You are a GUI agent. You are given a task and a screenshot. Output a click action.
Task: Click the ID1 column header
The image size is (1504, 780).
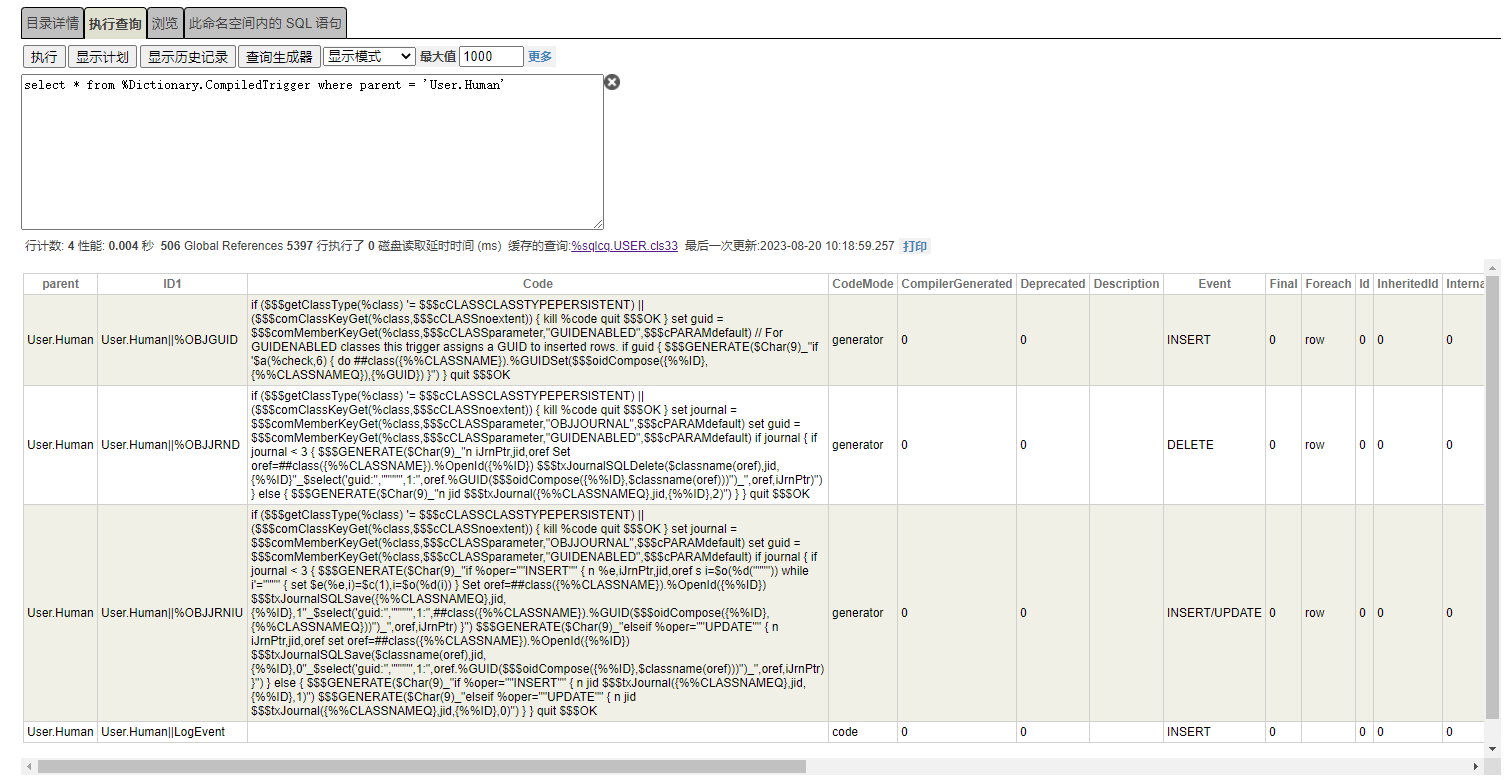pyautogui.click(x=172, y=284)
